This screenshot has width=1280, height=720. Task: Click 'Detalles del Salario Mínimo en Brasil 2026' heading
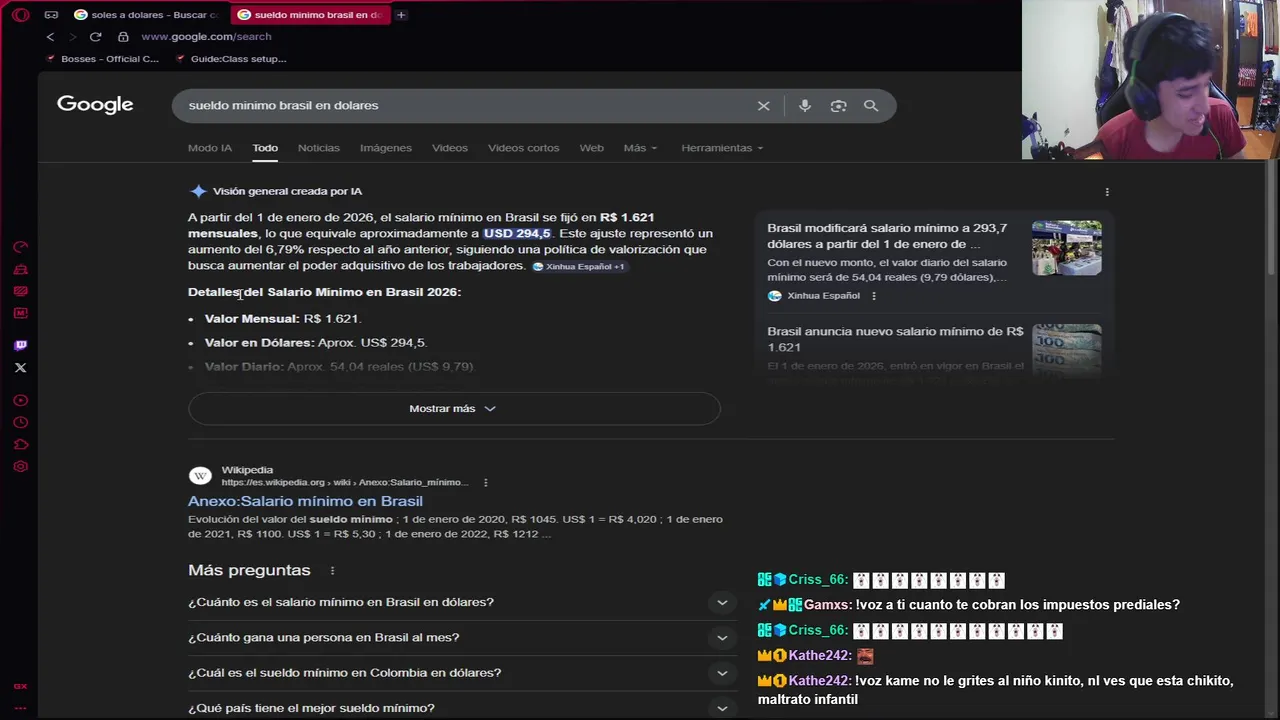324,292
